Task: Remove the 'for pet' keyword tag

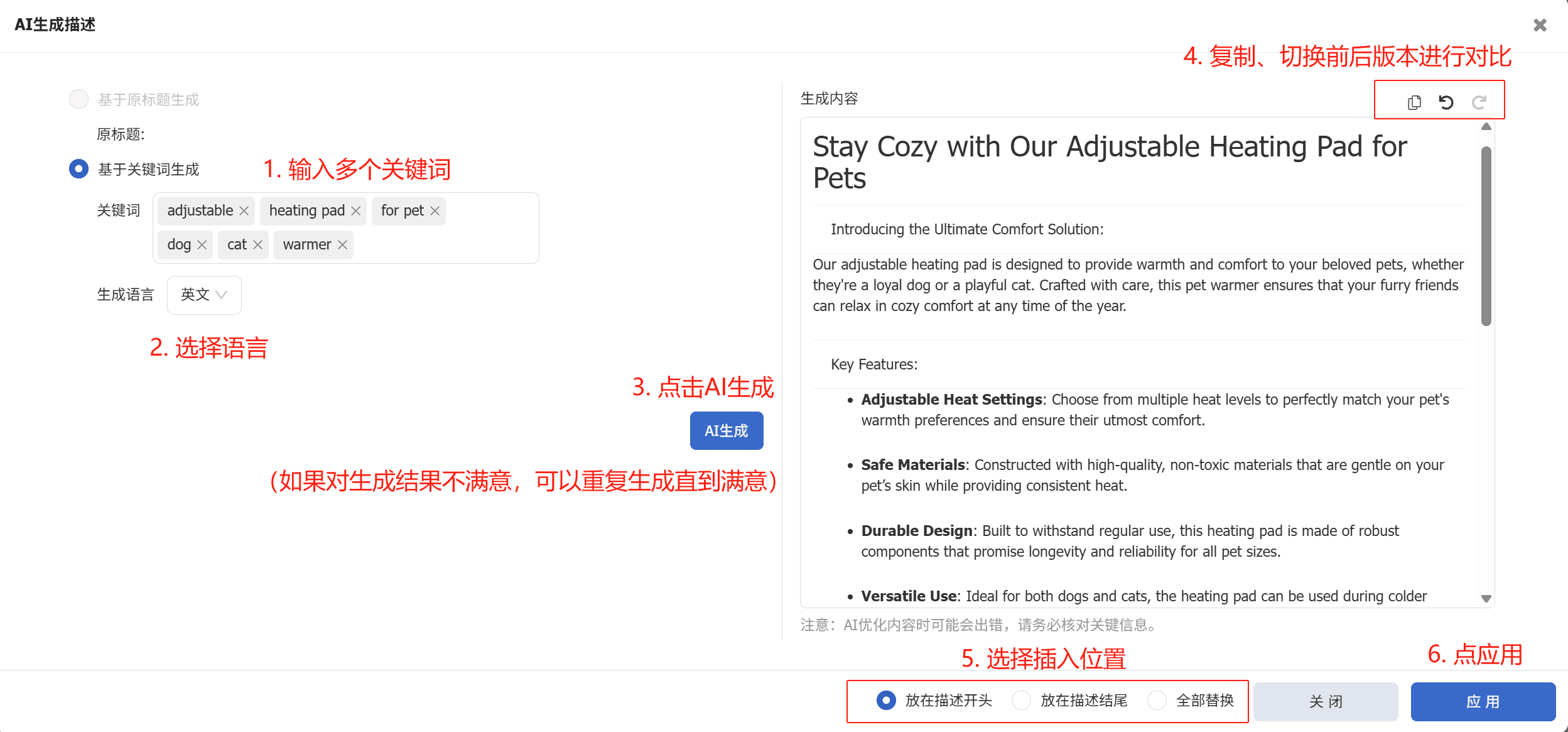Action: pyautogui.click(x=435, y=211)
